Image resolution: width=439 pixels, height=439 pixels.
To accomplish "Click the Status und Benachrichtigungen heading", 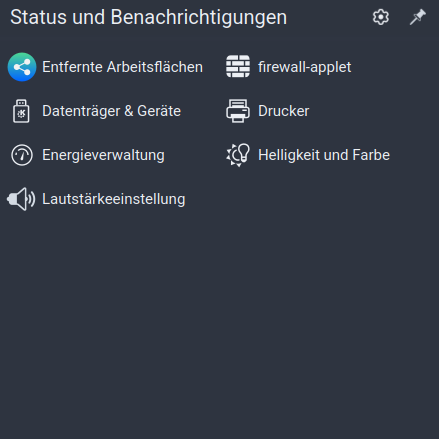I will [x=149, y=17].
